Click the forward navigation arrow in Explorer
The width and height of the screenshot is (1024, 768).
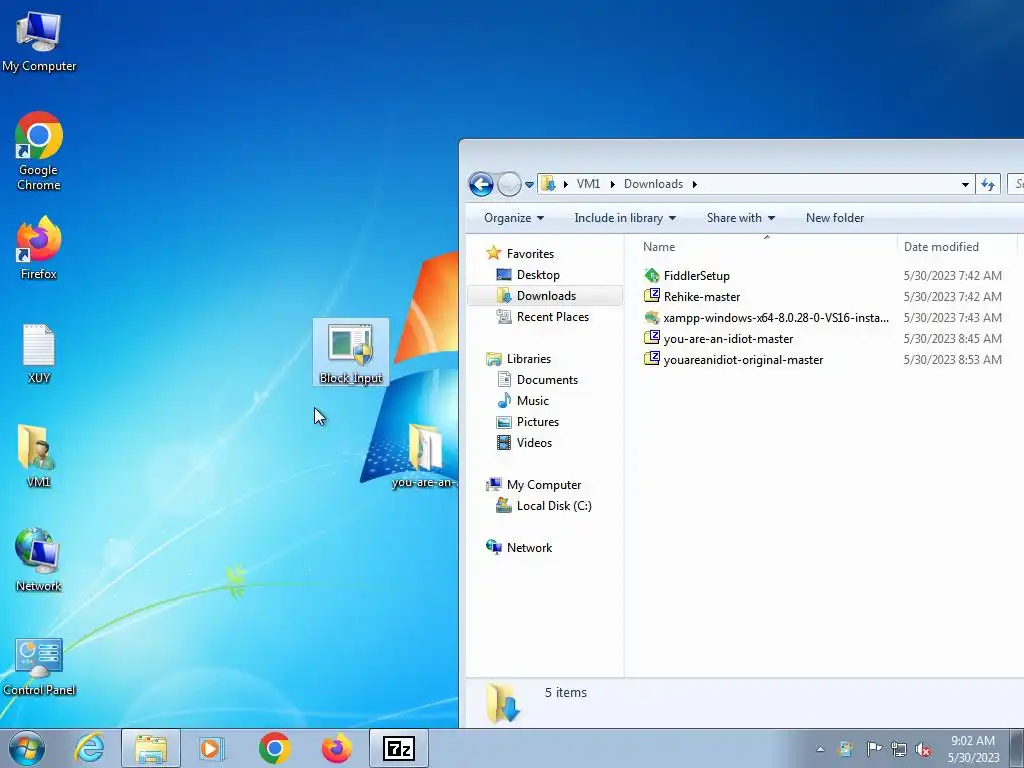[509, 184]
